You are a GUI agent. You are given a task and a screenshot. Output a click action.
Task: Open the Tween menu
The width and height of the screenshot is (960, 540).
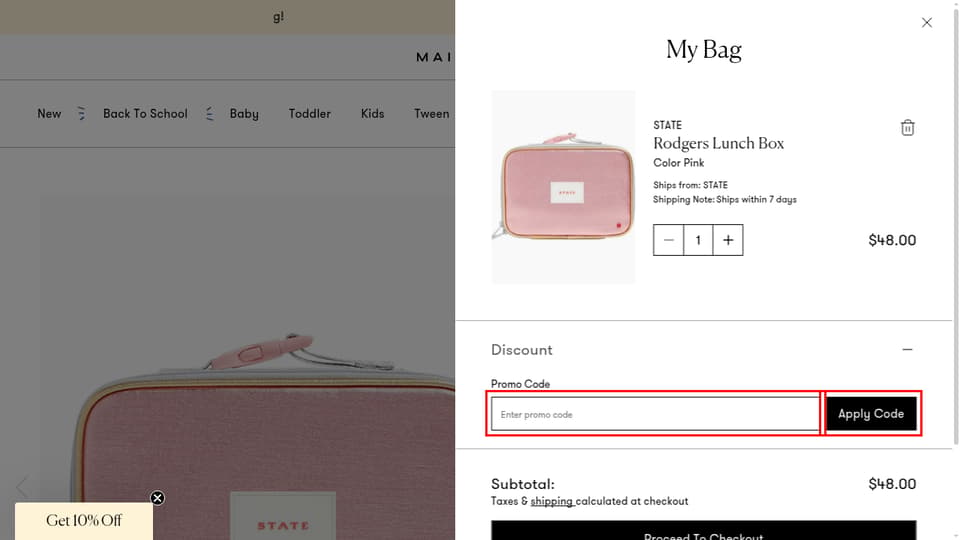coord(431,114)
